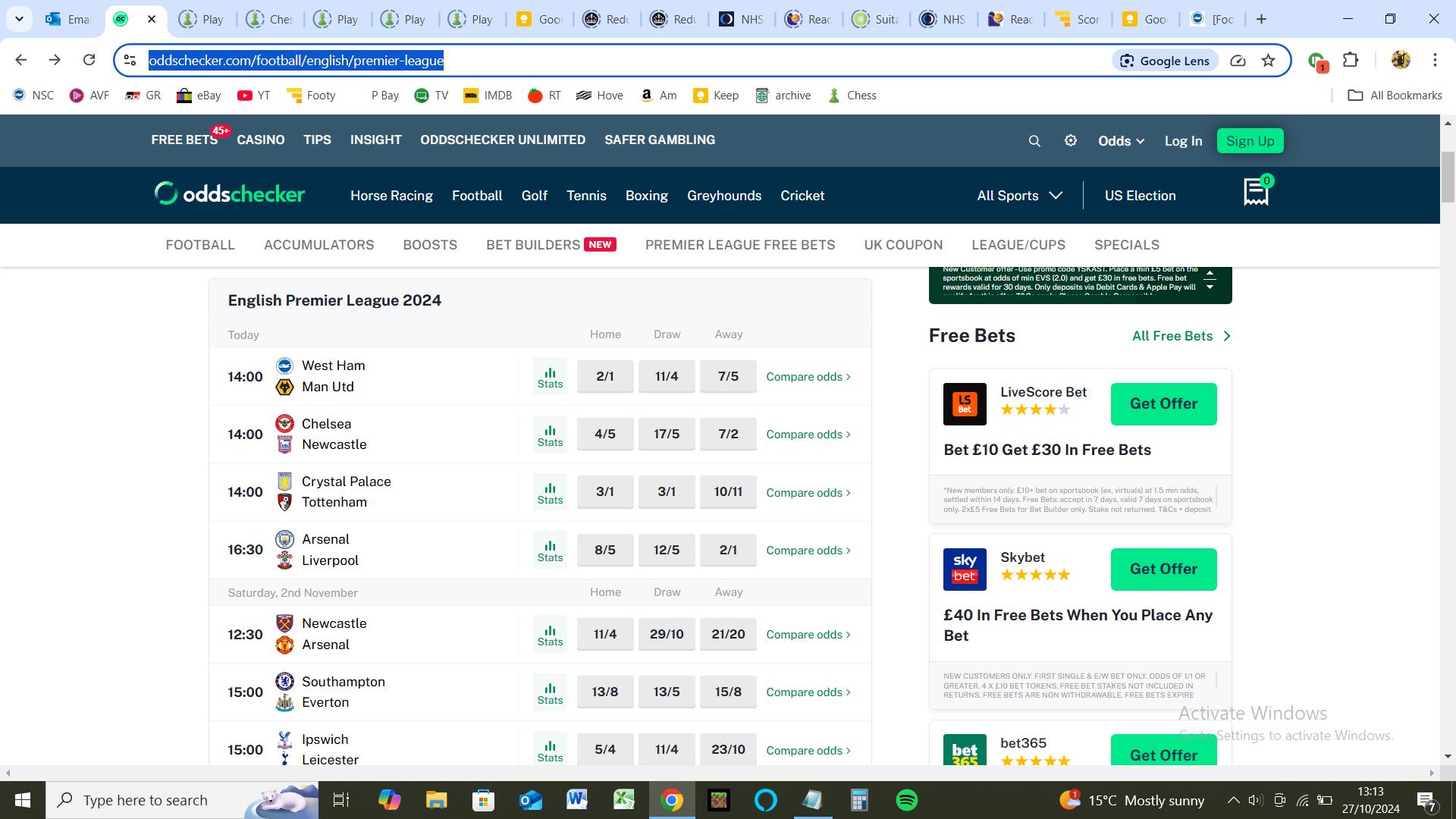Screen dimensions: 1456x819
Task: Click the Sign Up button
Action: tap(1250, 141)
